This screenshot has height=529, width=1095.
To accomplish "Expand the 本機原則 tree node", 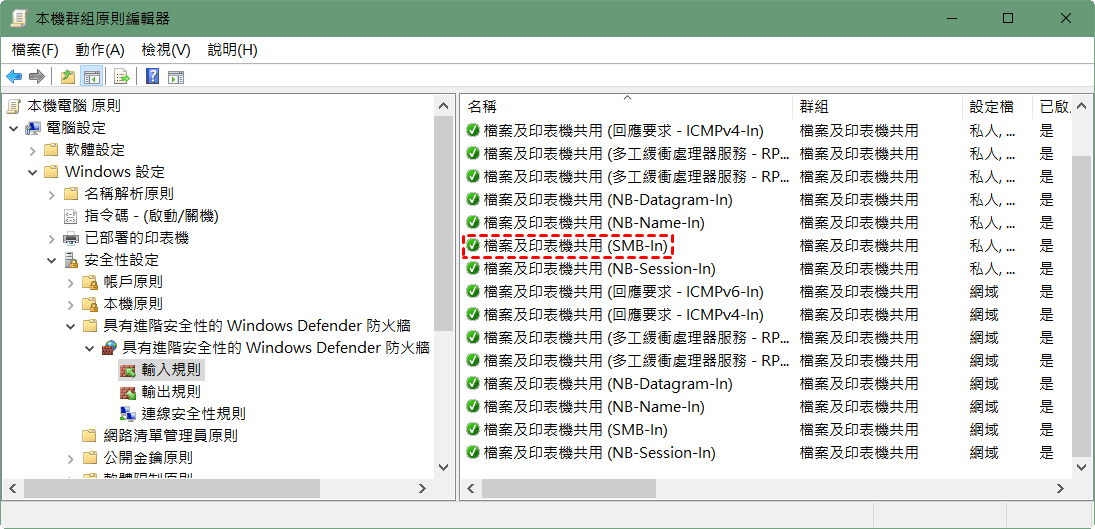I will [71, 304].
